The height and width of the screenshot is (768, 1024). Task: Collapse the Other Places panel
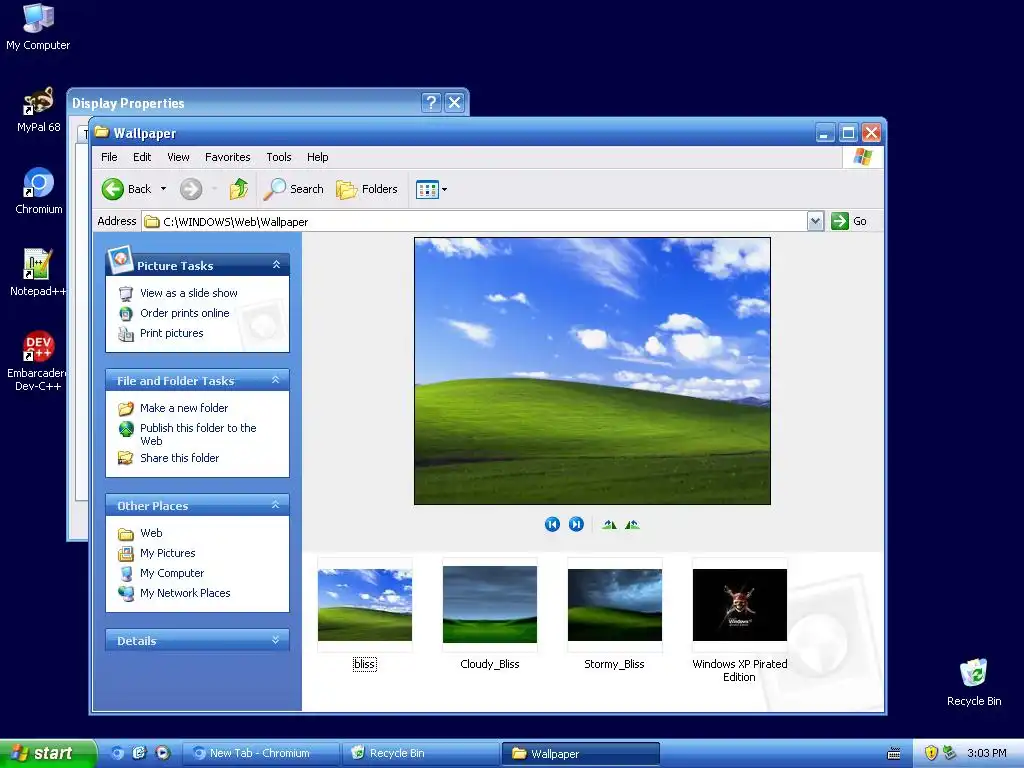[x=276, y=505]
